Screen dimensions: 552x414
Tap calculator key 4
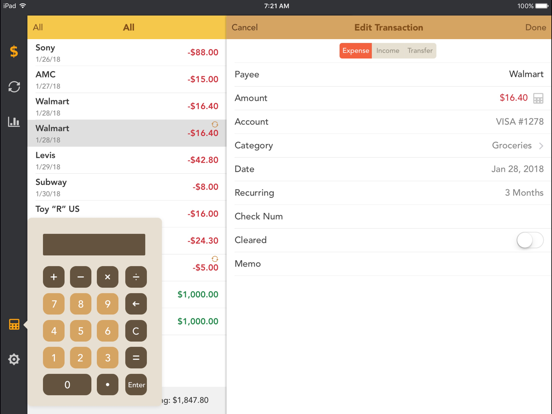[x=54, y=331]
